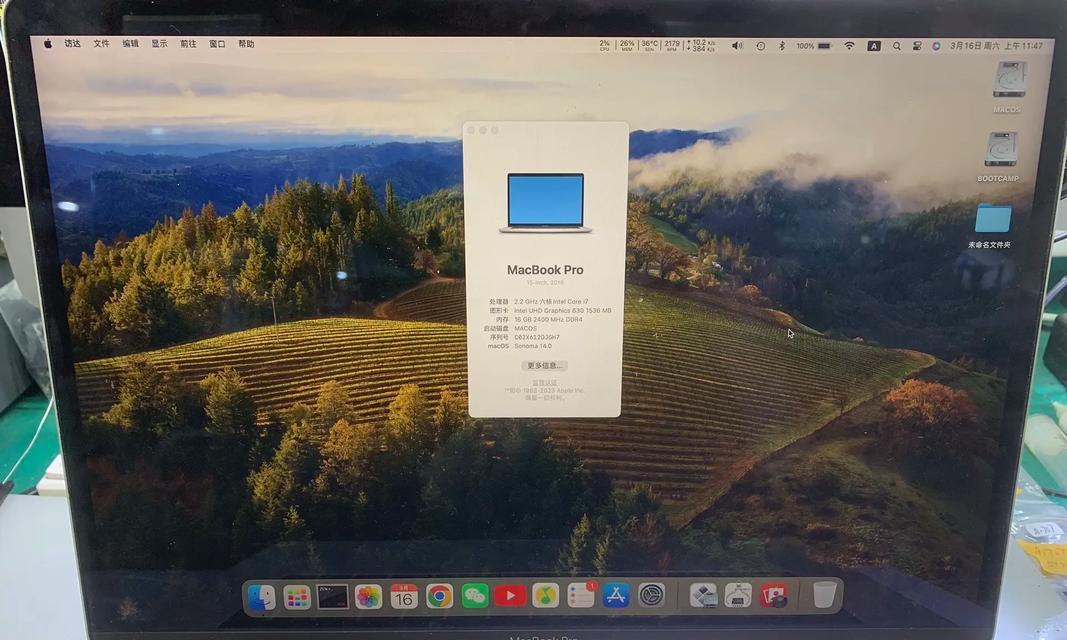Activate Siri from the menu bar
Image resolution: width=1067 pixels, height=640 pixels.
tap(936, 46)
